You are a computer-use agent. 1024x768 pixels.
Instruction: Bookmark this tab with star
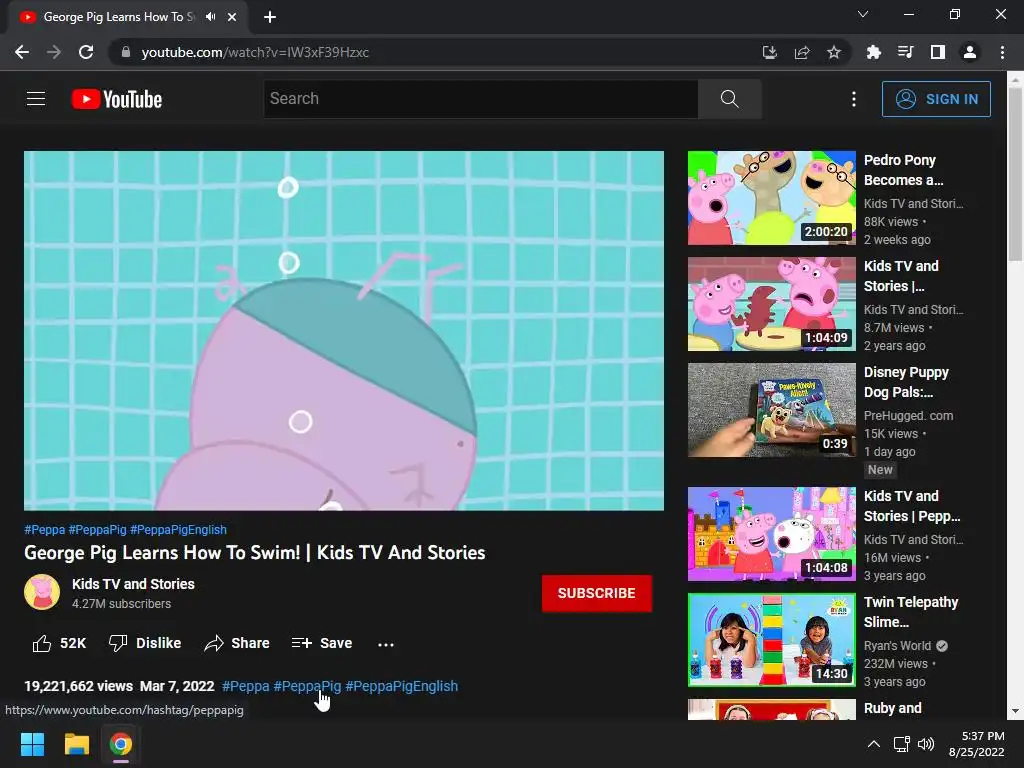pos(834,52)
